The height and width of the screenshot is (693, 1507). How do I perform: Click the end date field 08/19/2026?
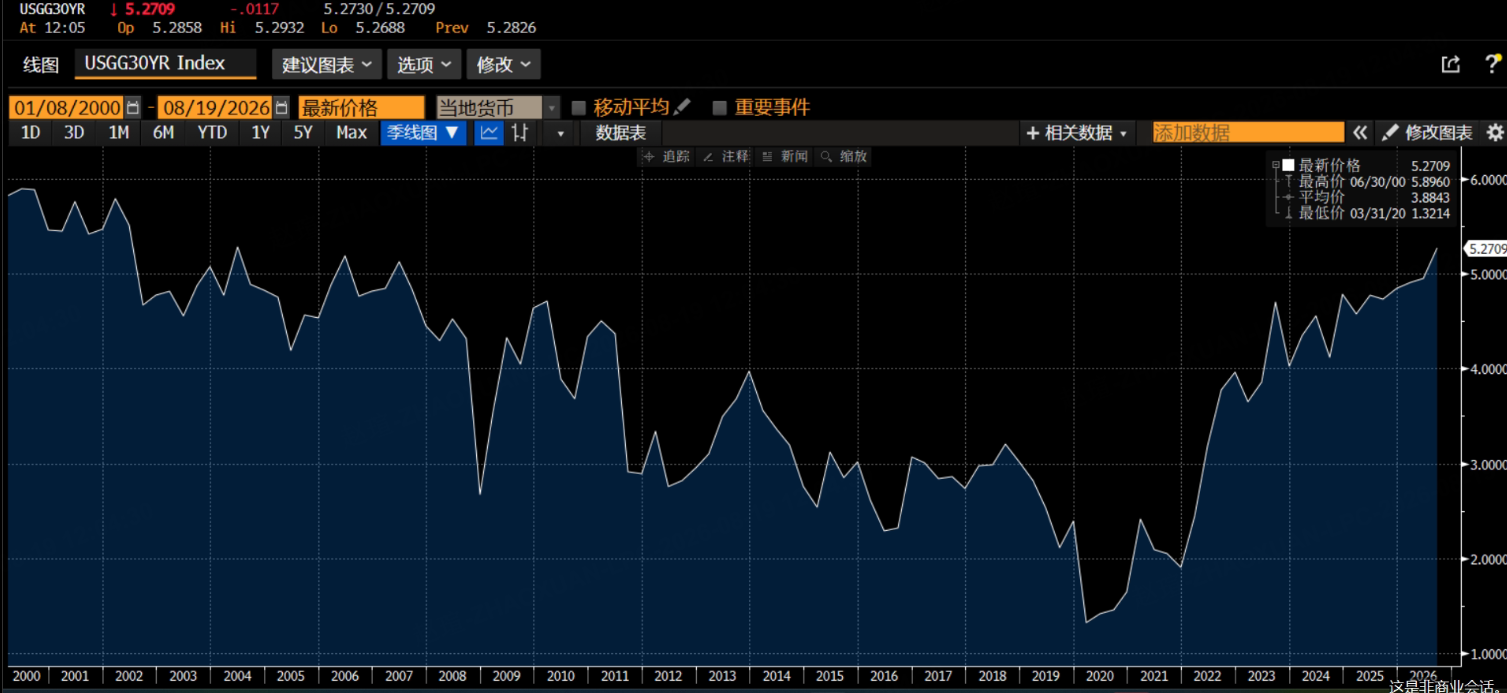click(x=215, y=108)
